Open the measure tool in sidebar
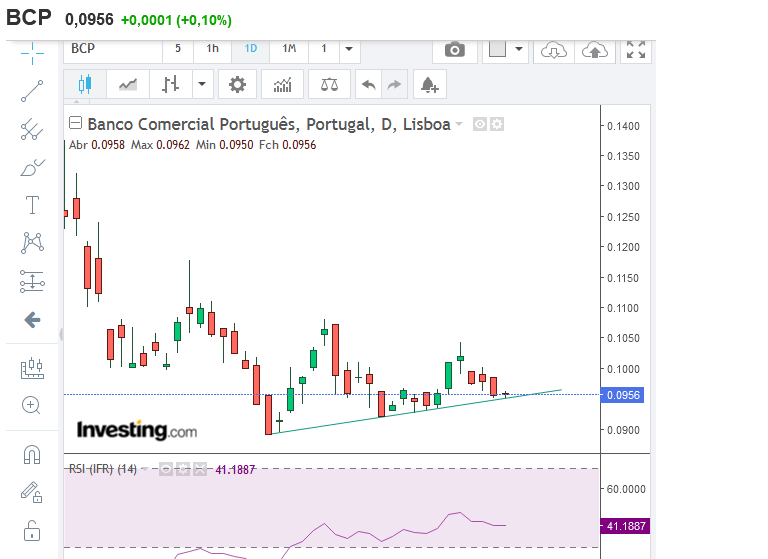Viewport: 768px width, 559px height. click(x=32, y=368)
